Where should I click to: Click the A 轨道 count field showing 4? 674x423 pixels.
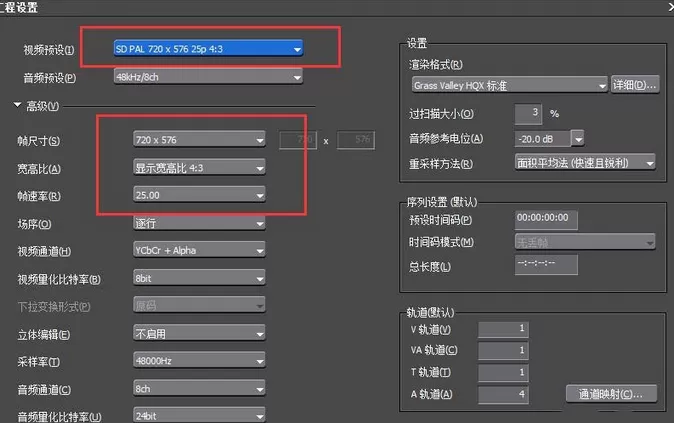(503, 394)
